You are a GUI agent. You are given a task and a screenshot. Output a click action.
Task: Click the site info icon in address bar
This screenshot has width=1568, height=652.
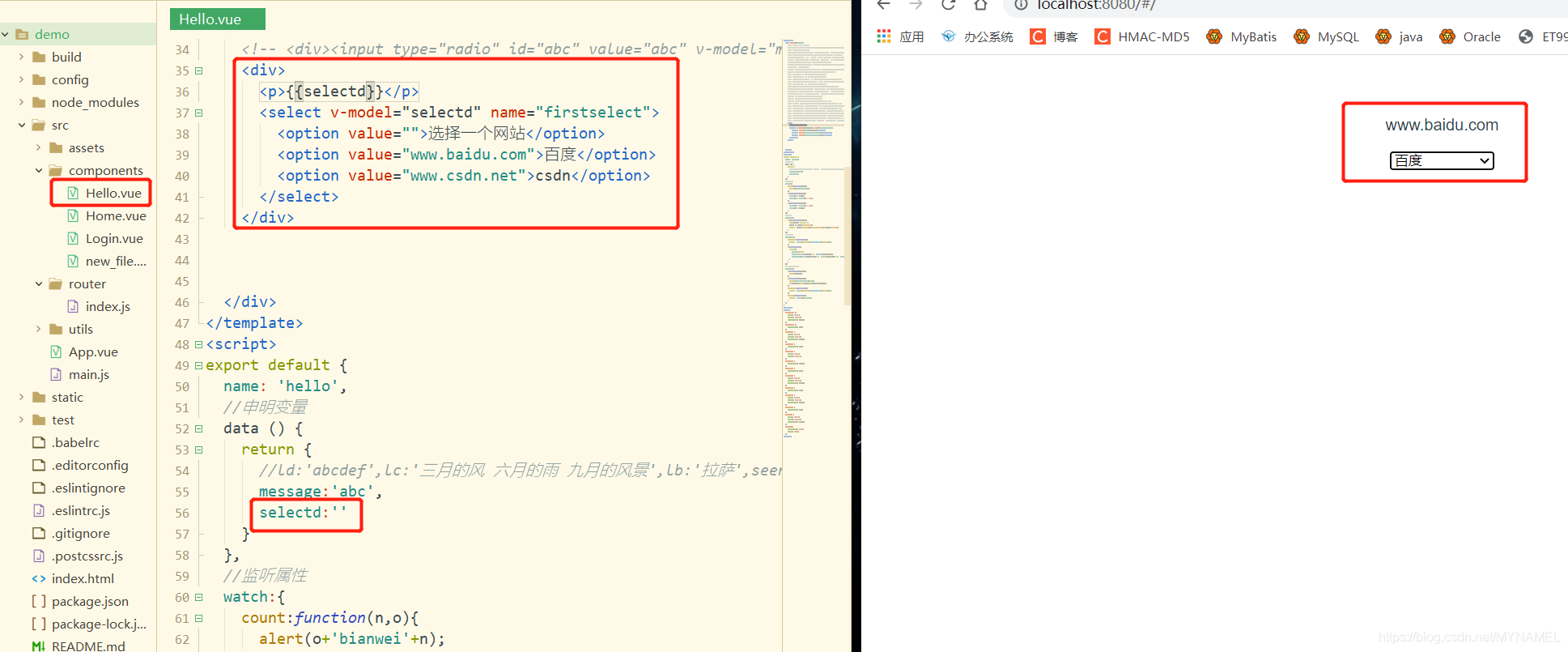coord(1022,5)
